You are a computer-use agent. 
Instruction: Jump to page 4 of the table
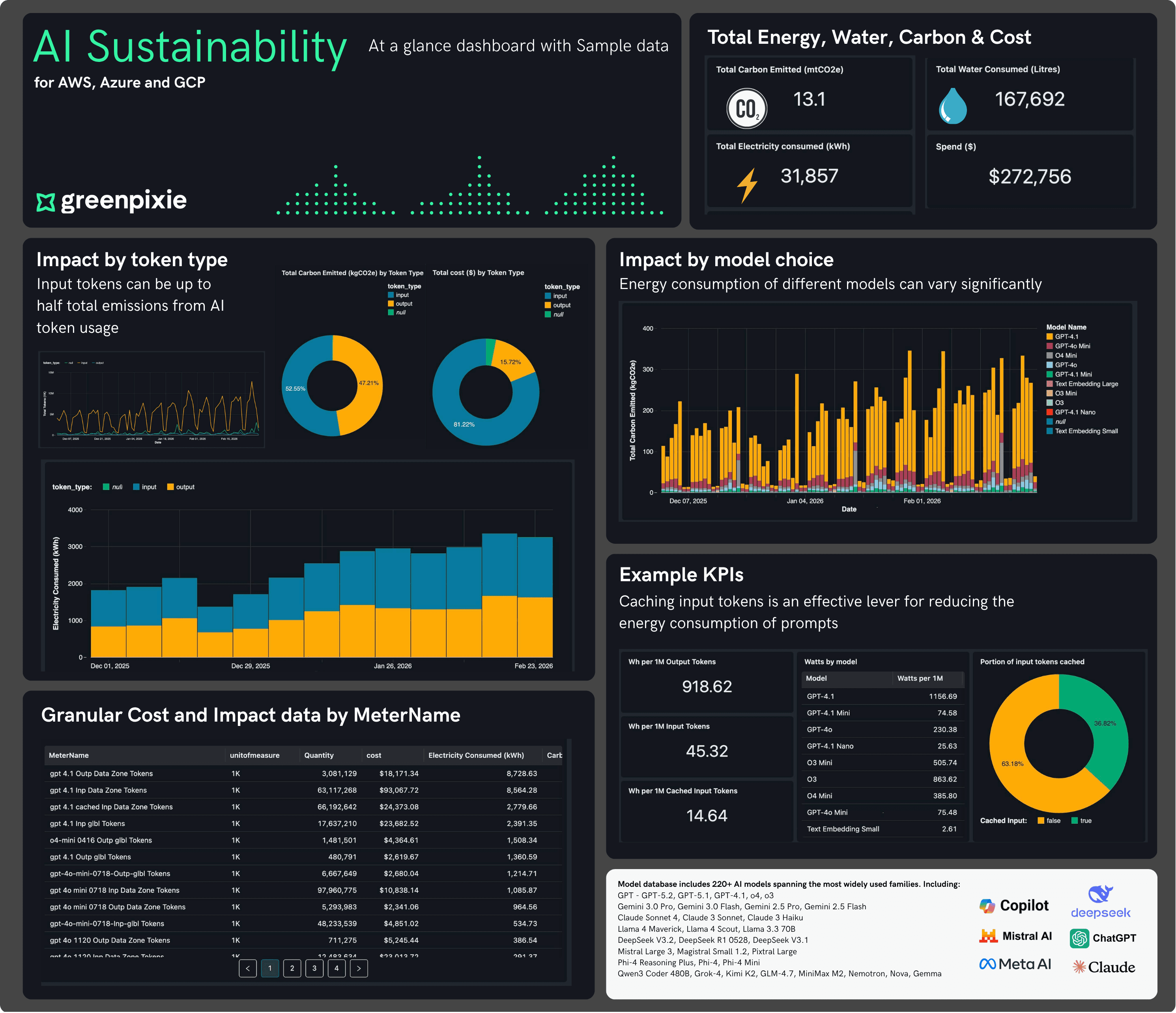(x=337, y=969)
